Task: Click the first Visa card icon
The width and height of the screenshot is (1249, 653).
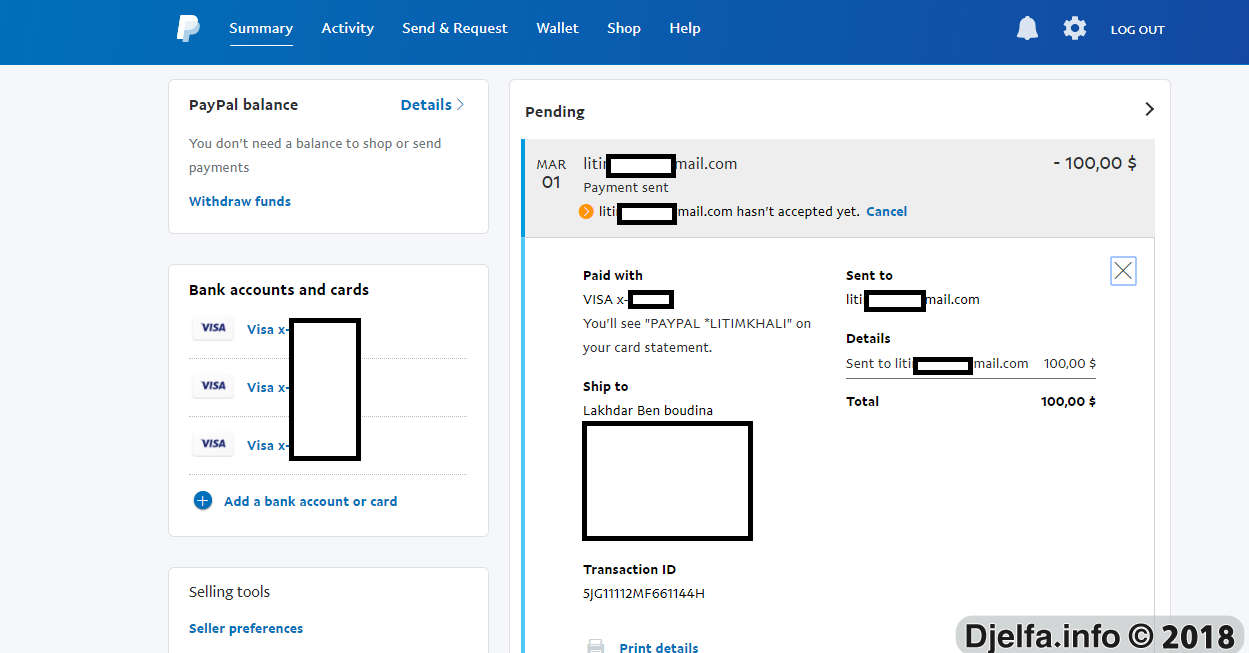Action: click(x=213, y=328)
